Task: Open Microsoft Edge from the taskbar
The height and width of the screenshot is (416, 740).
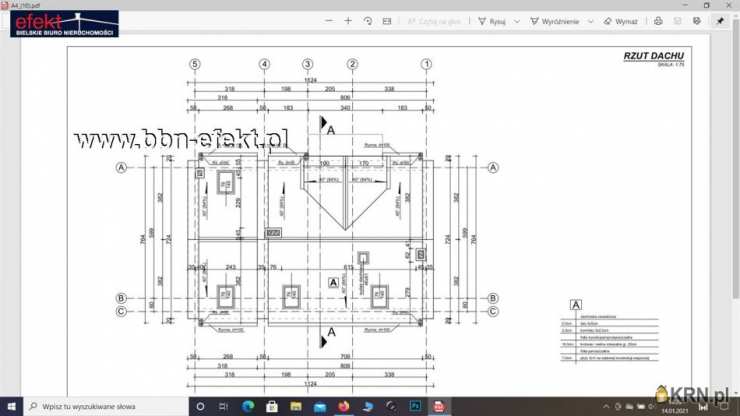Action: click(x=248, y=407)
